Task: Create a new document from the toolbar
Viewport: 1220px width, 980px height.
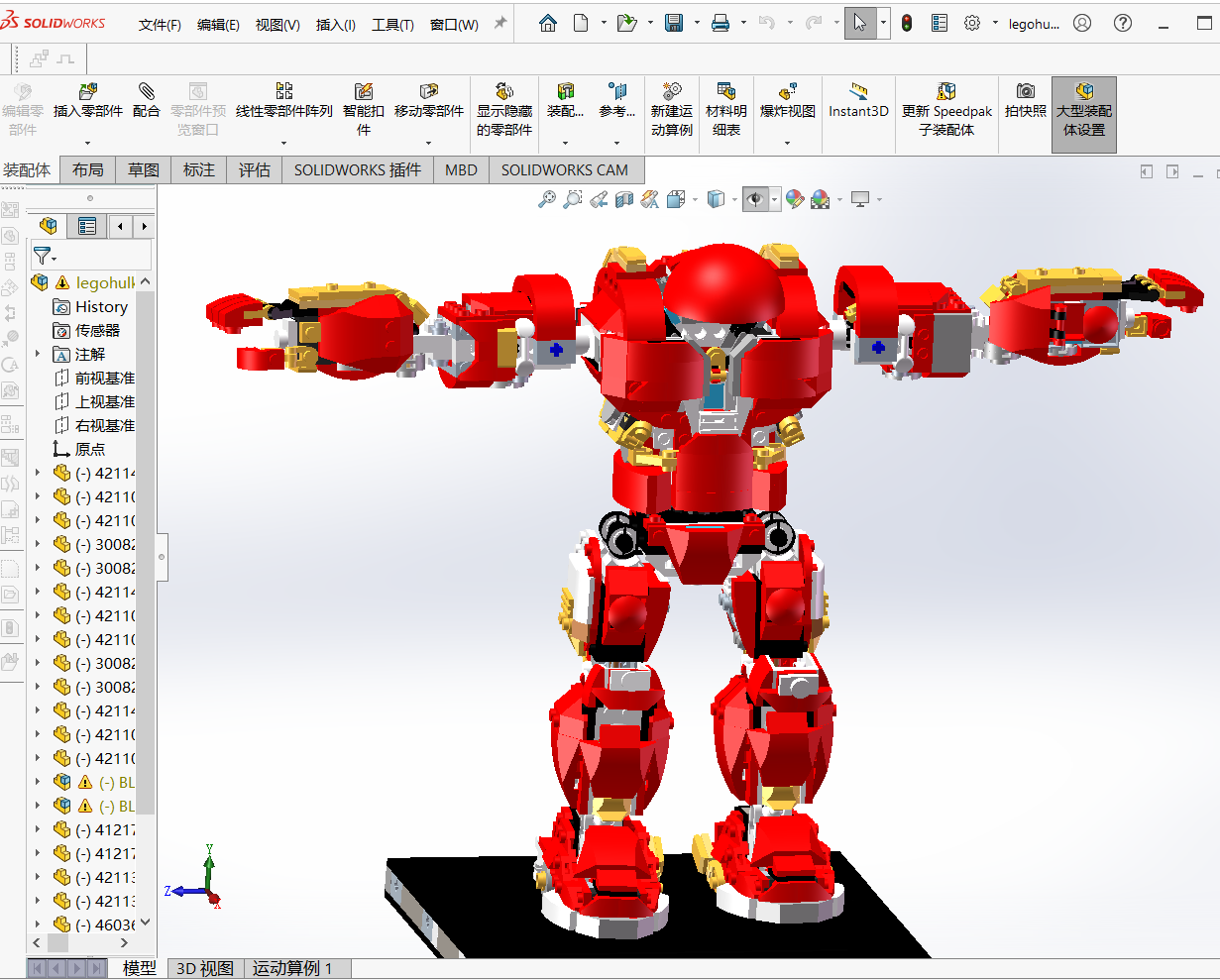Action: (x=581, y=23)
